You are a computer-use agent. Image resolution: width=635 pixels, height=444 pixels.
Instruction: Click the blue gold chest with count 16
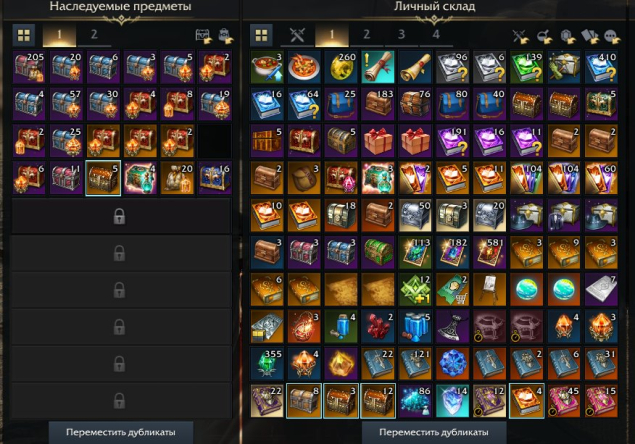coord(215,178)
